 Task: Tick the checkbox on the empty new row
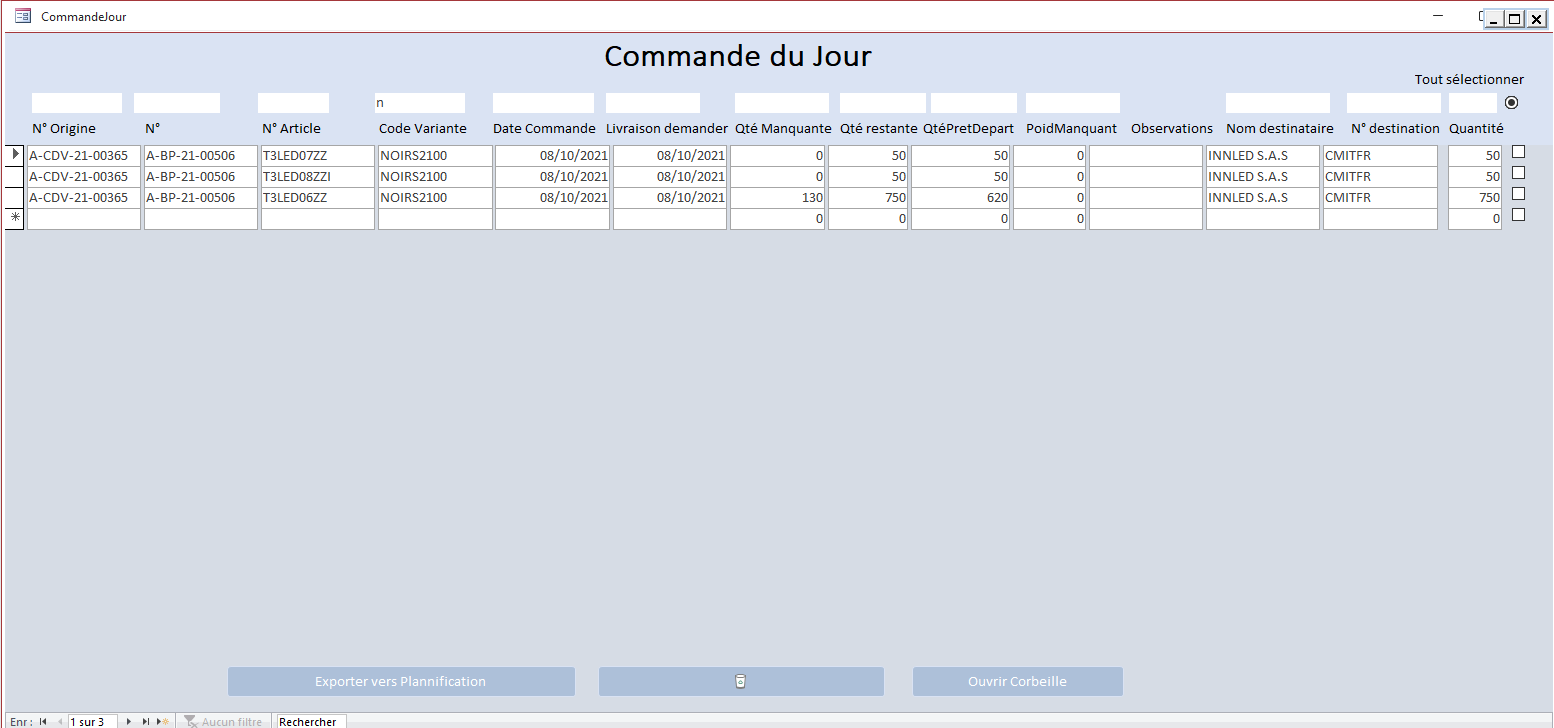tap(1518, 215)
